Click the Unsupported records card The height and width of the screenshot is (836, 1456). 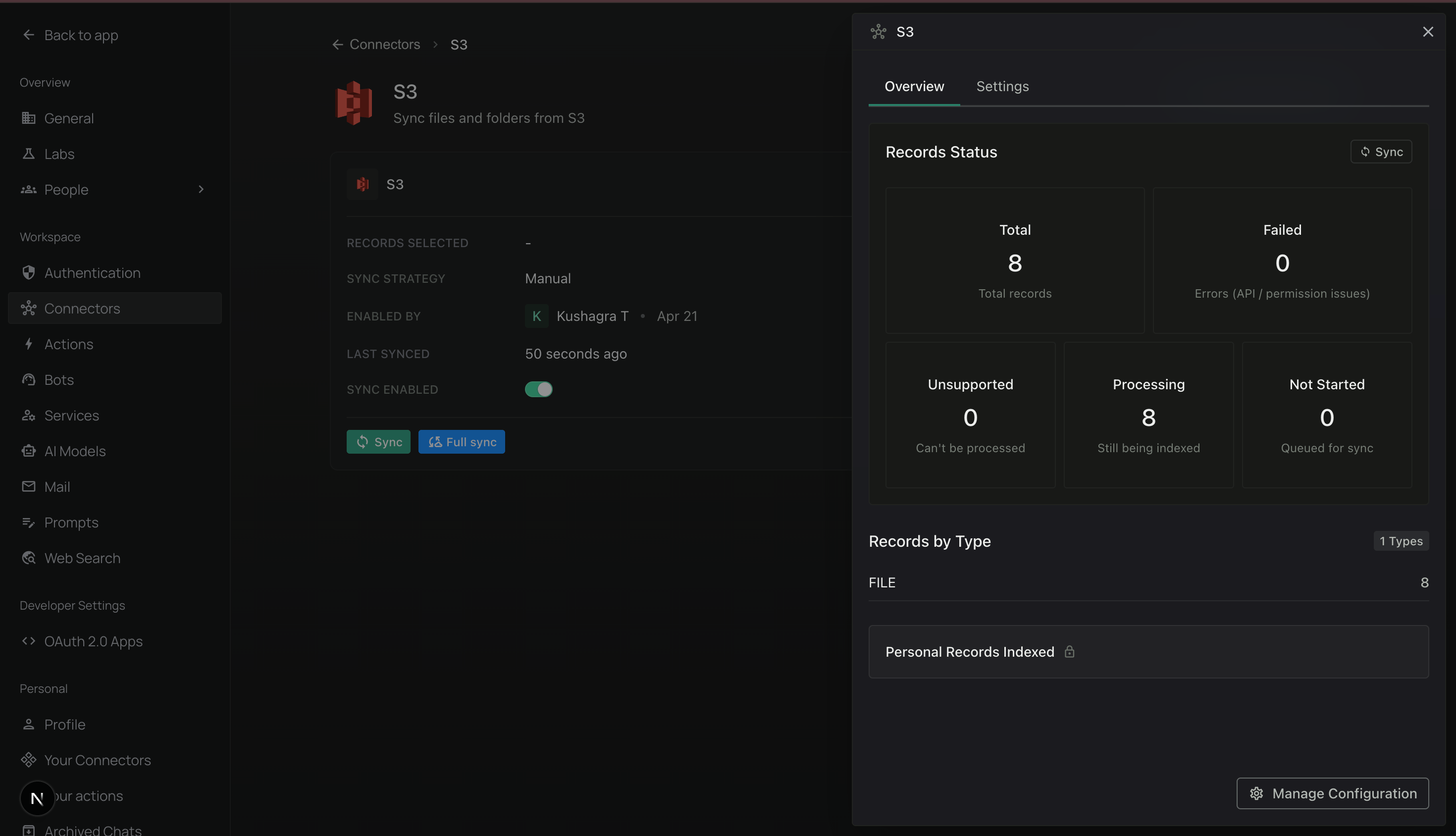[x=970, y=415]
